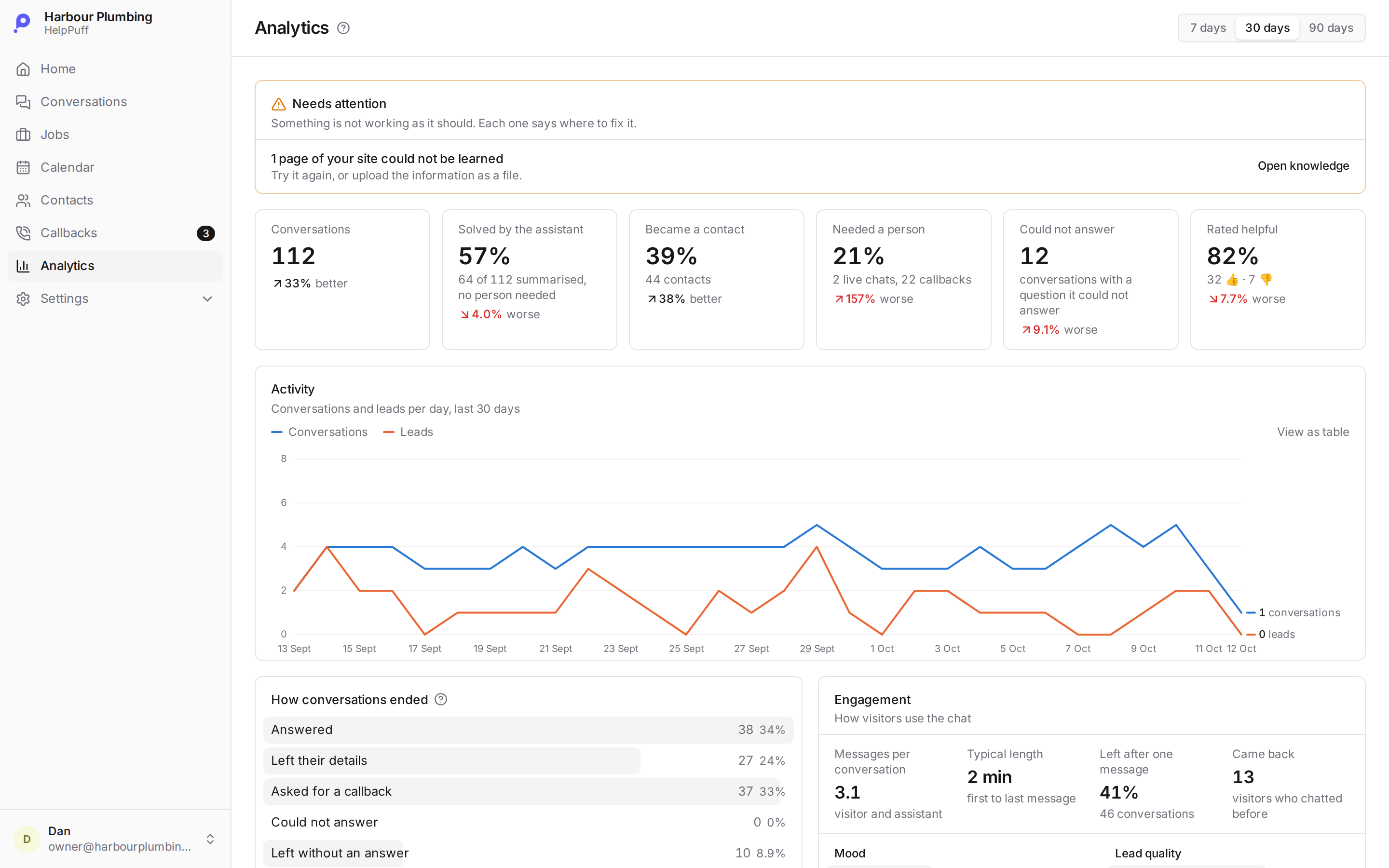Click the Analytics bar chart icon
The width and height of the screenshot is (1389, 868).
point(23,265)
